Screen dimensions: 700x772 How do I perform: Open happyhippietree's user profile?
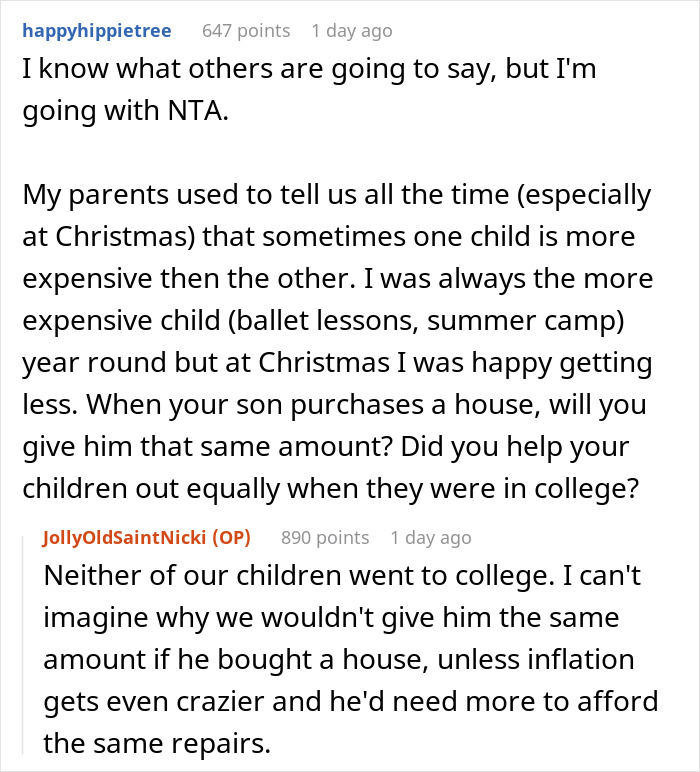pyautogui.click(x=95, y=31)
